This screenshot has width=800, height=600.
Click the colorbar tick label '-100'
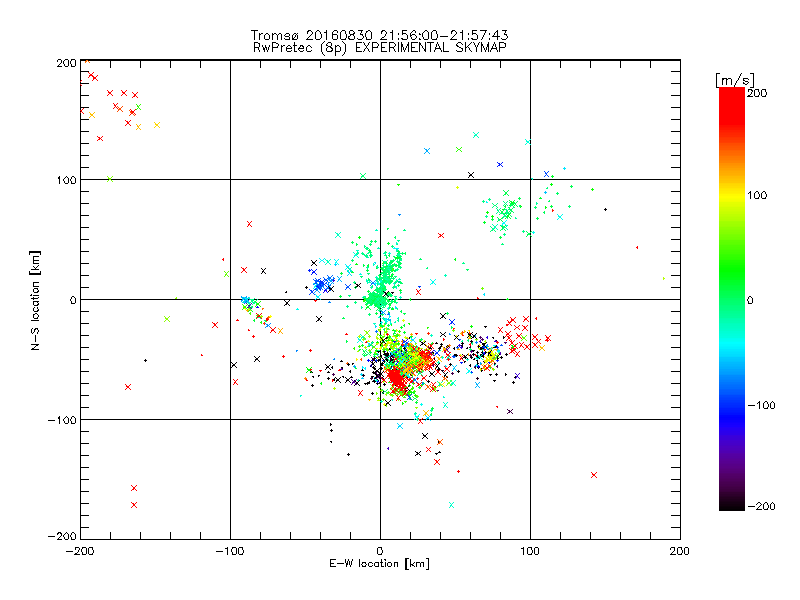(761, 405)
